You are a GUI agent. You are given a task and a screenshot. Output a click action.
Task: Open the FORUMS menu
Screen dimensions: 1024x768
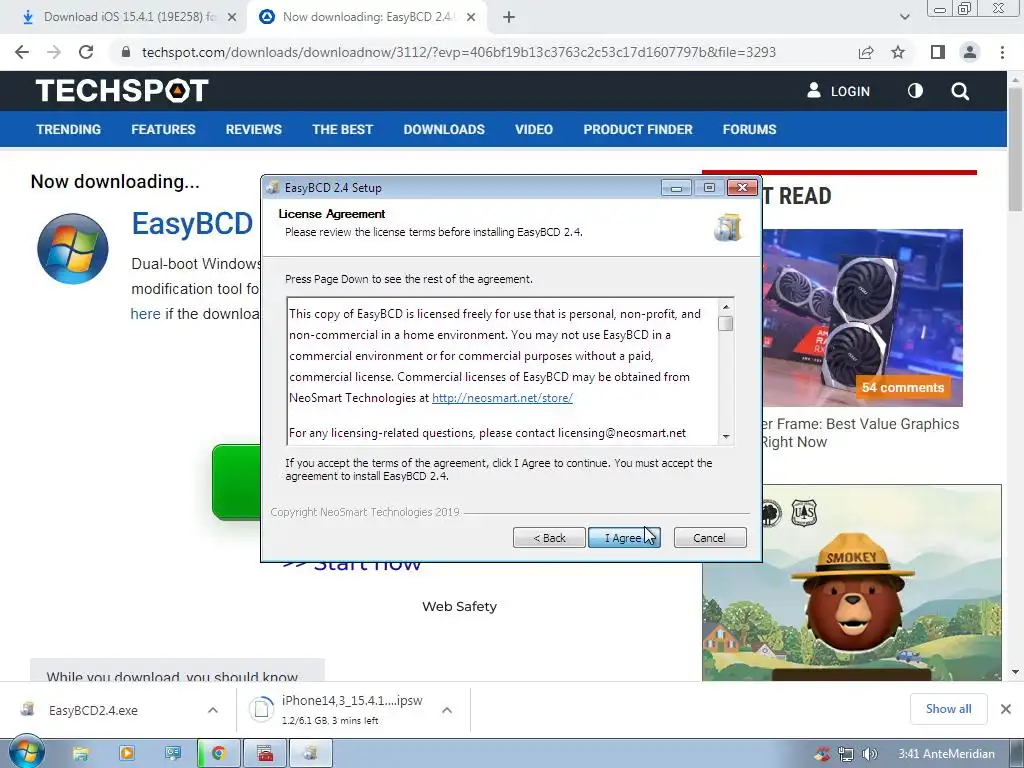coord(749,129)
